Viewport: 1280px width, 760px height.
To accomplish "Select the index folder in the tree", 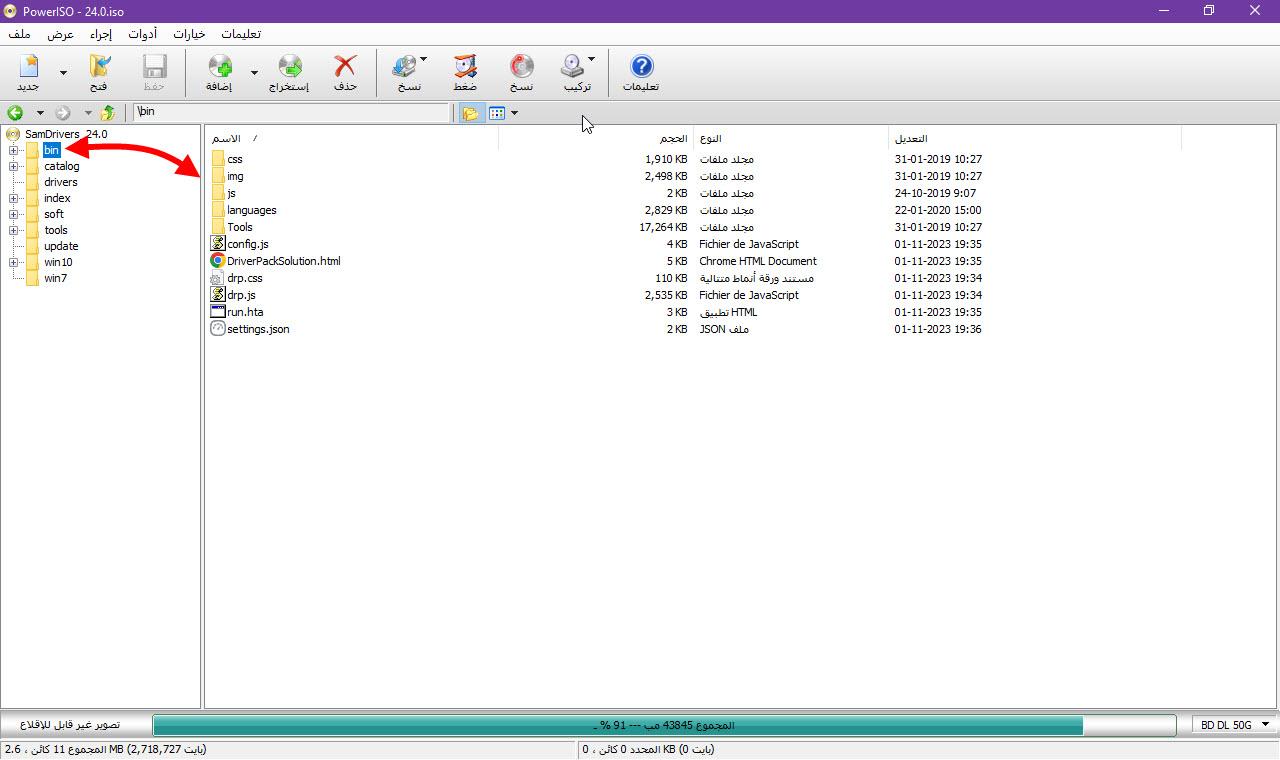I will (57, 198).
